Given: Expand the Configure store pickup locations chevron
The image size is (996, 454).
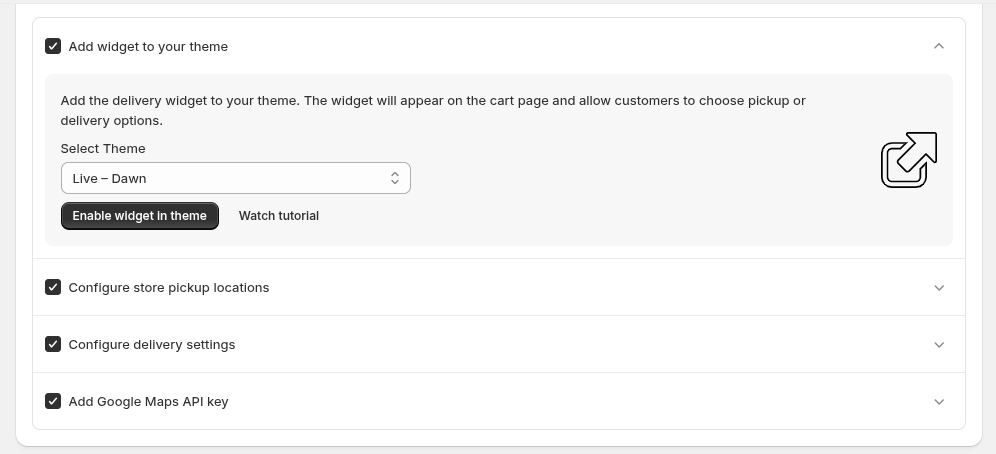Looking at the screenshot, I should tap(939, 288).
